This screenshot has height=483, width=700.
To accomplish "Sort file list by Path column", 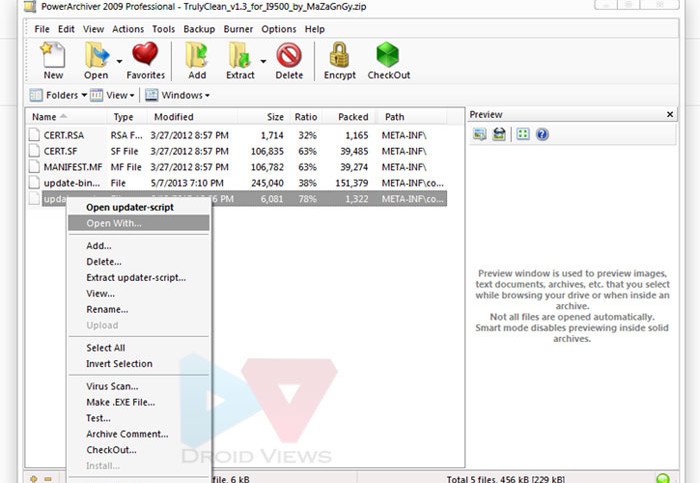I will pyautogui.click(x=411, y=117).
